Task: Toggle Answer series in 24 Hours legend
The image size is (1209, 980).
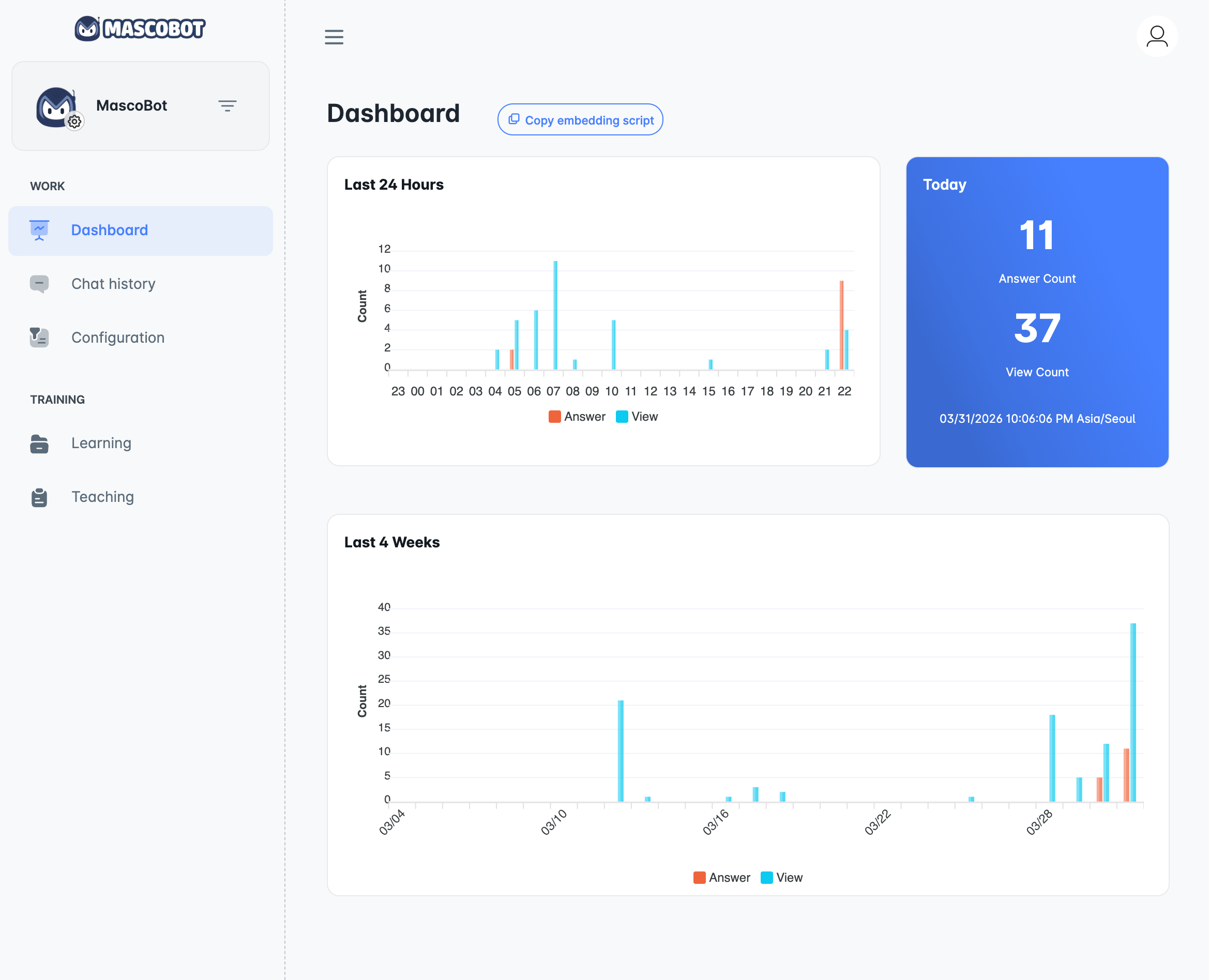Action: point(577,417)
